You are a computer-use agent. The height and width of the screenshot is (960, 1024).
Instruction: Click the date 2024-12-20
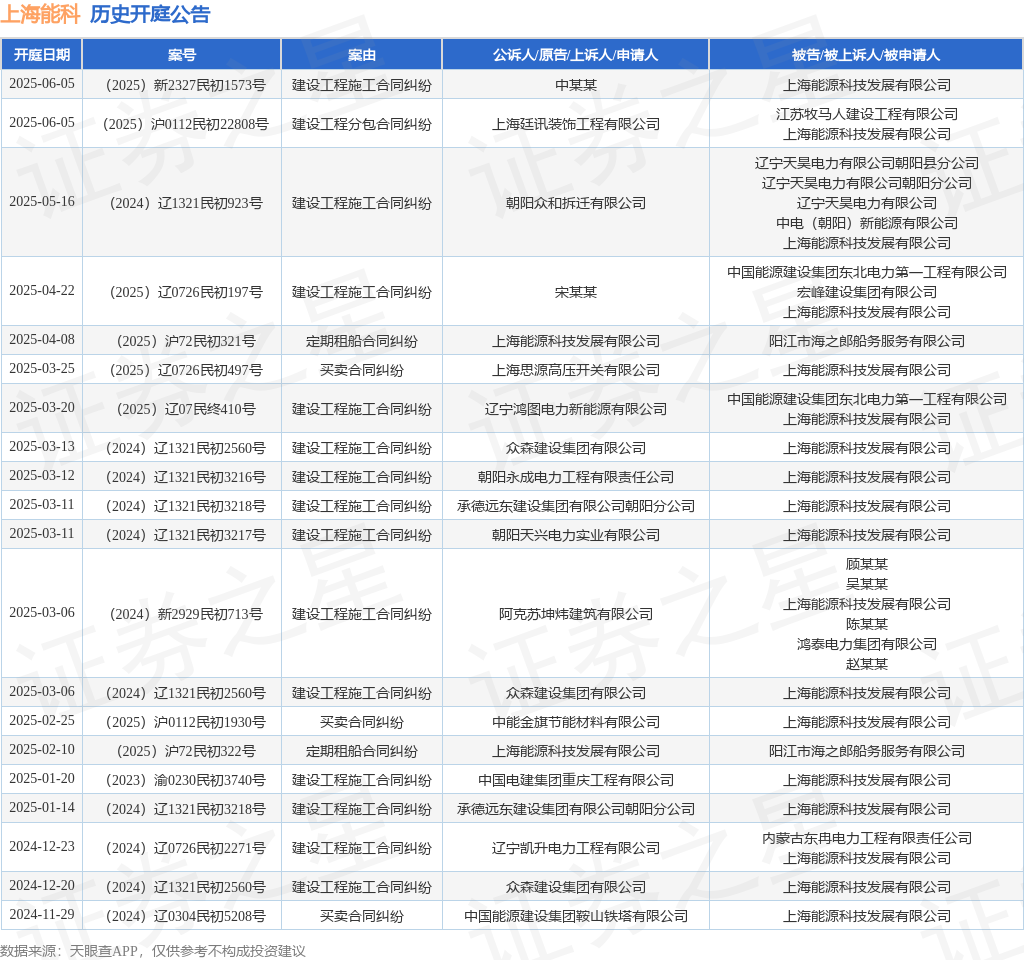[42, 885]
